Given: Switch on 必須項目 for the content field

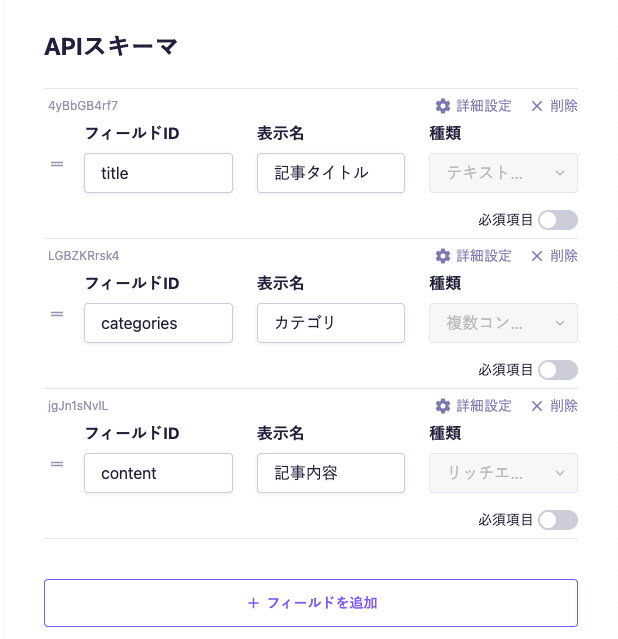Looking at the screenshot, I should pos(557,520).
